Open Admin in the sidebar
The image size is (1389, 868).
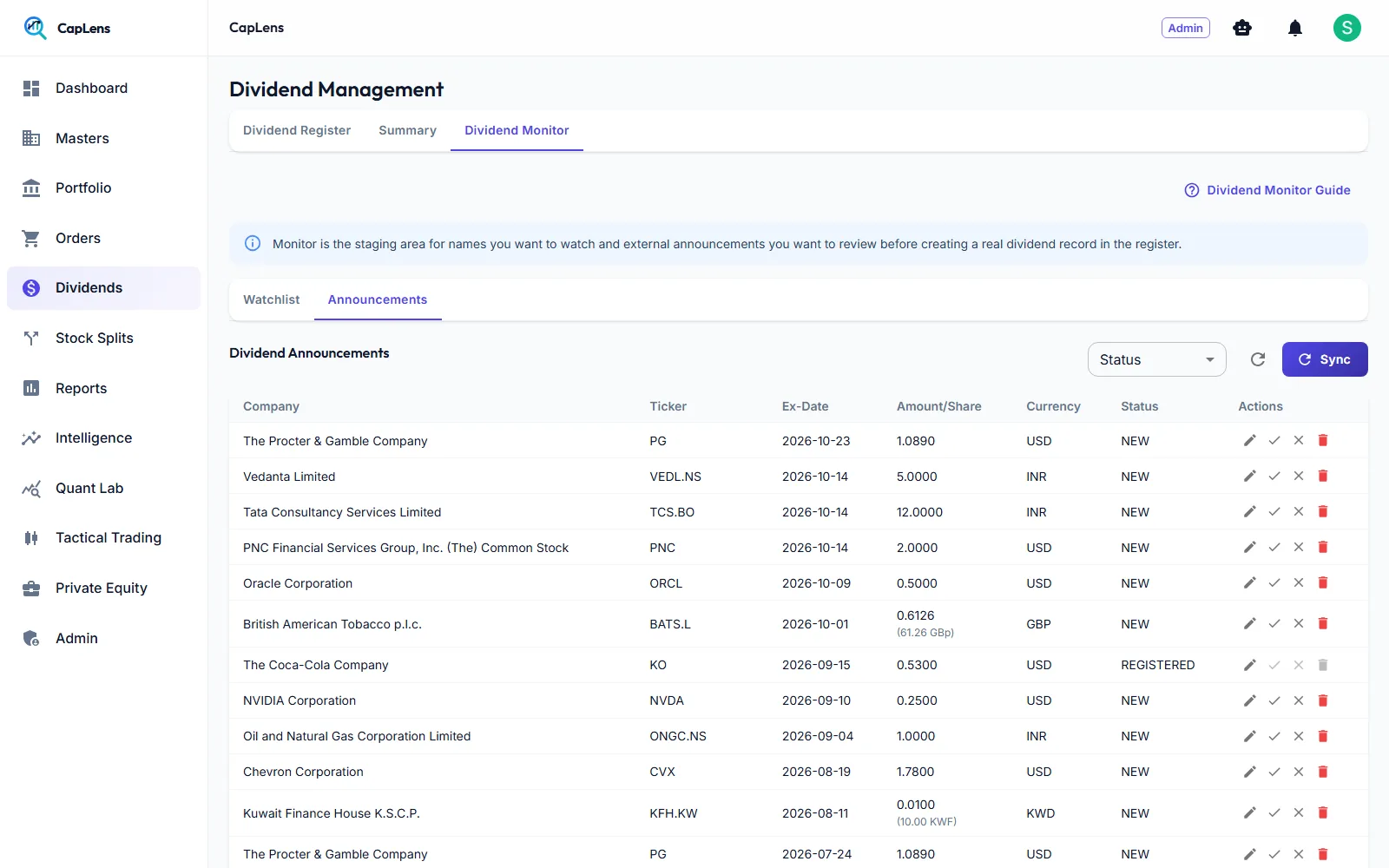(103, 638)
